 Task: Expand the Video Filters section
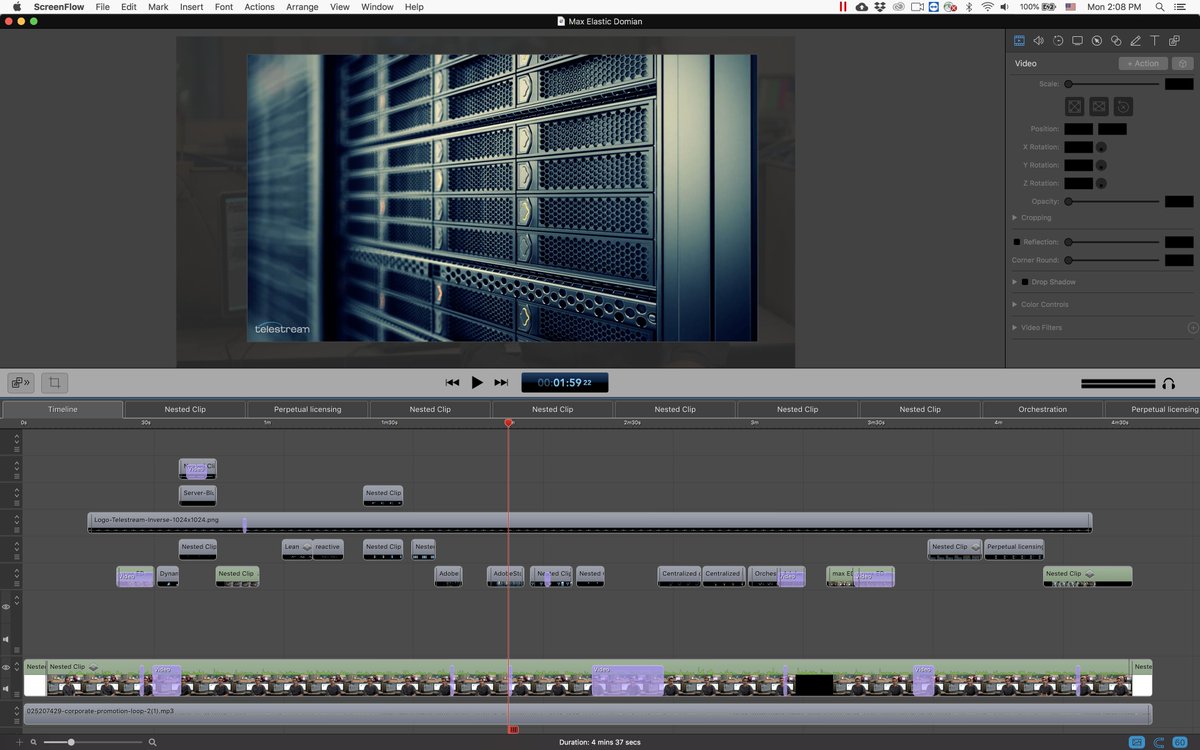(x=1015, y=327)
